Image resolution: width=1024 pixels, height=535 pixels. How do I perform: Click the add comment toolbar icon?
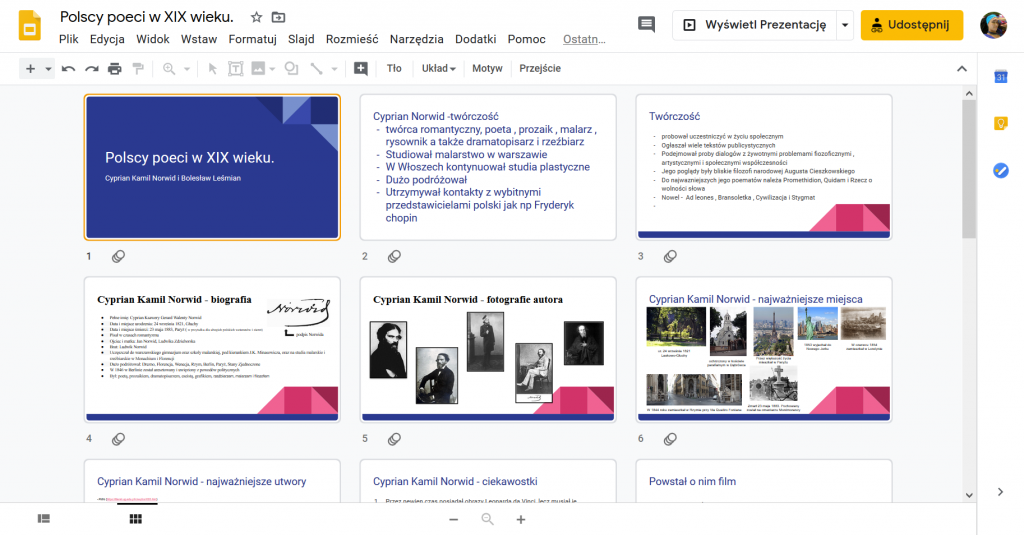(x=361, y=69)
